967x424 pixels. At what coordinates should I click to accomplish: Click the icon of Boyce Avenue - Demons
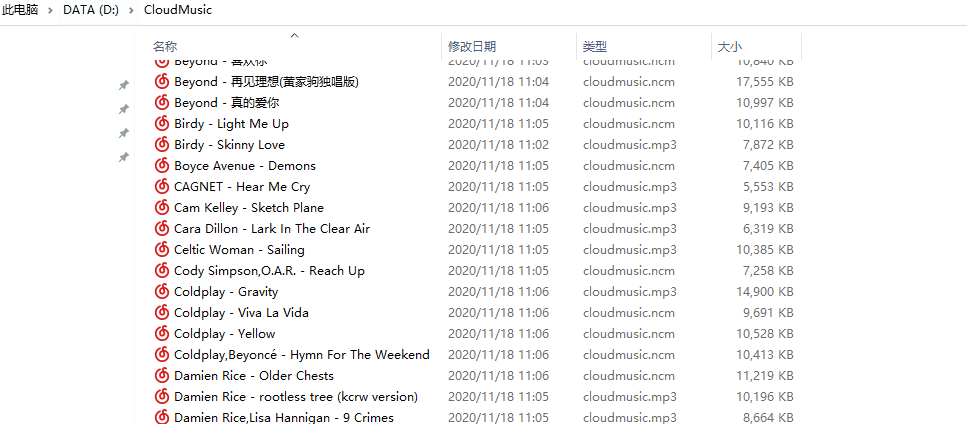point(162,166)
